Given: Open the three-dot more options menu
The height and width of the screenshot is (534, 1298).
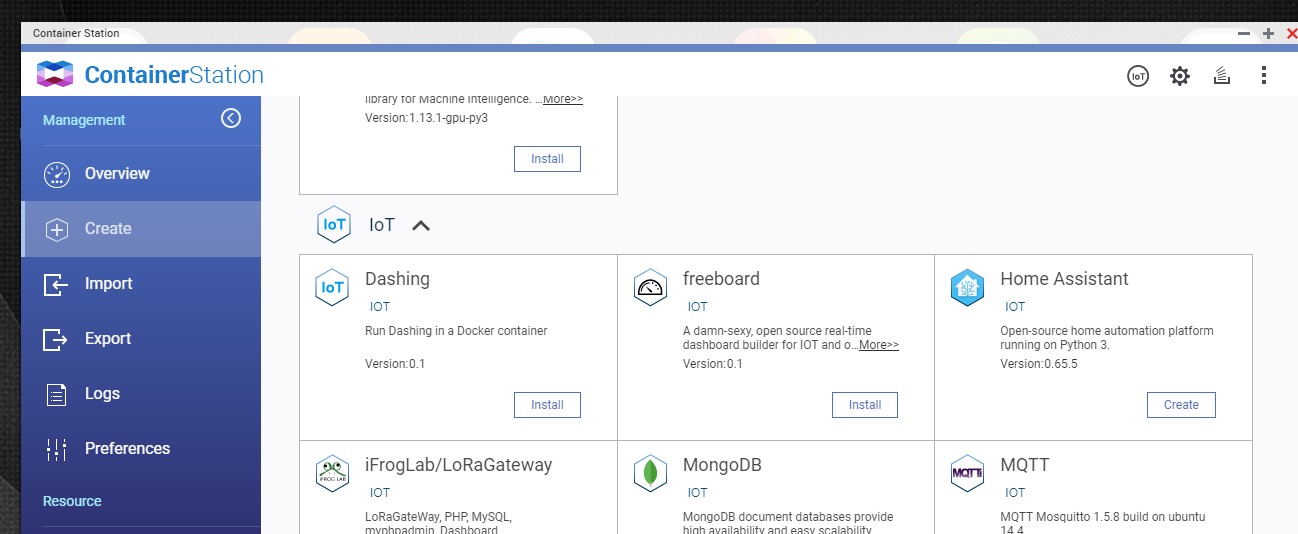Looking at the screenshot, I should pos(1264,75).
